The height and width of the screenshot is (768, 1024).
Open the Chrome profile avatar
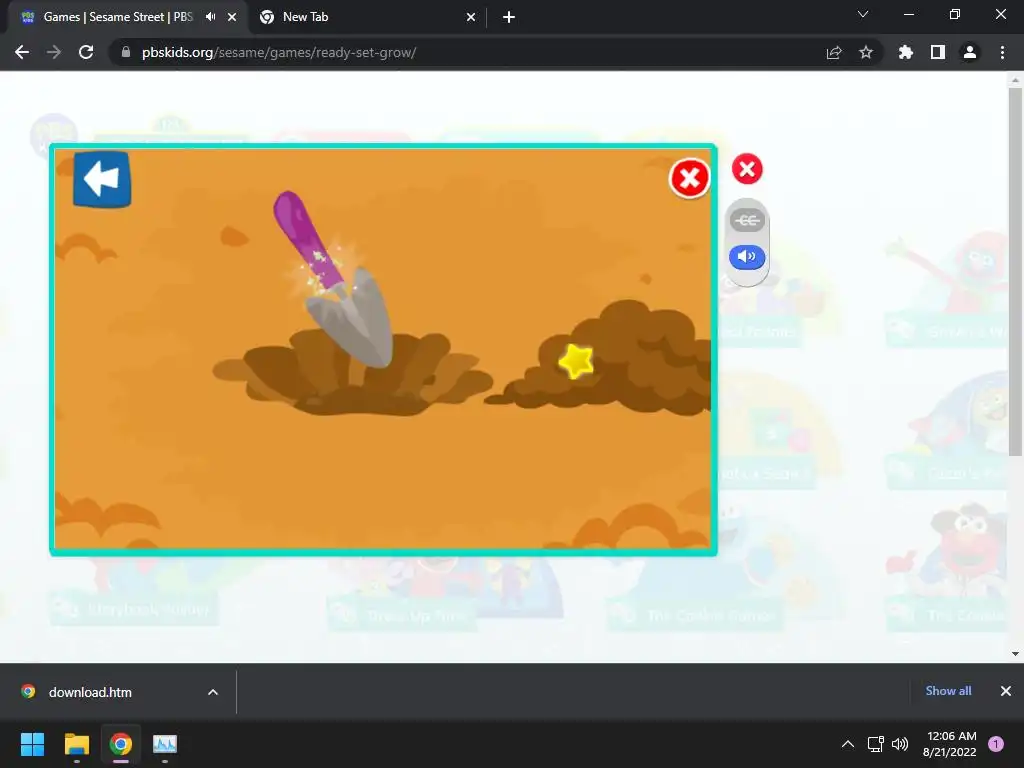[x=970, y=52]
